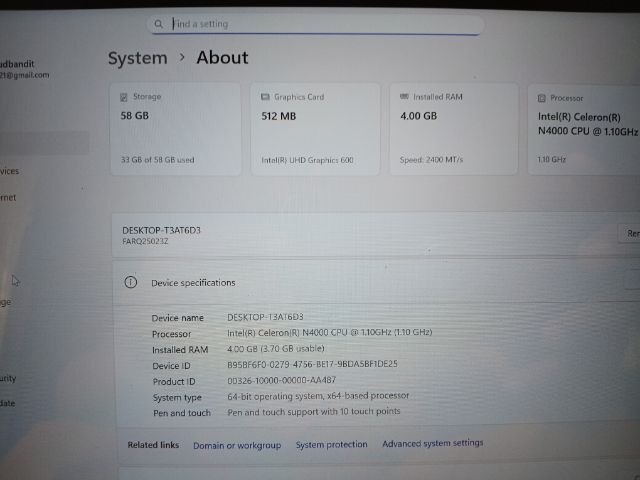Select Pen and touch support value
Viewport: 640px width, 480px height.
313,411
